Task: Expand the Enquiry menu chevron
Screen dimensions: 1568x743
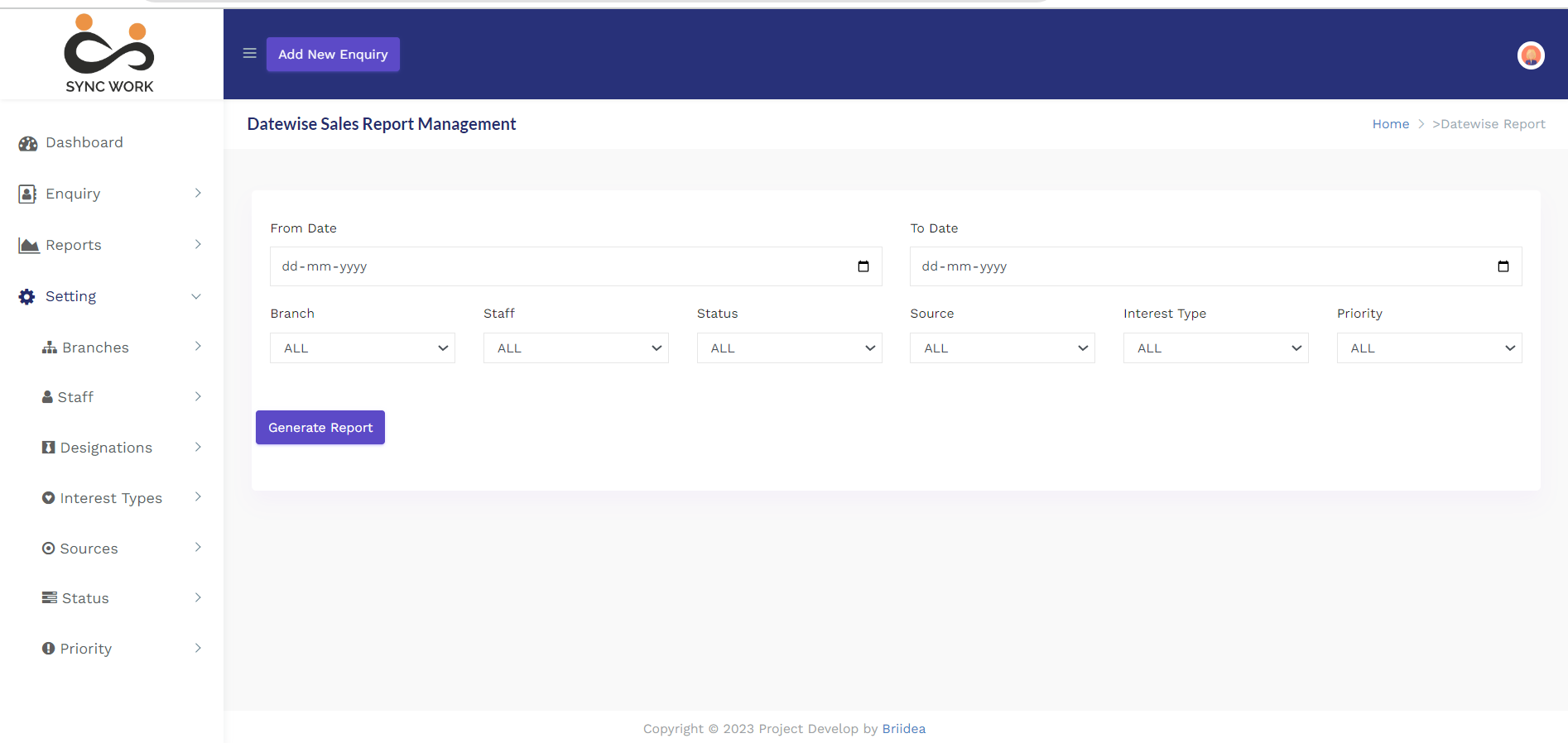Action: [x=198, y=193]
